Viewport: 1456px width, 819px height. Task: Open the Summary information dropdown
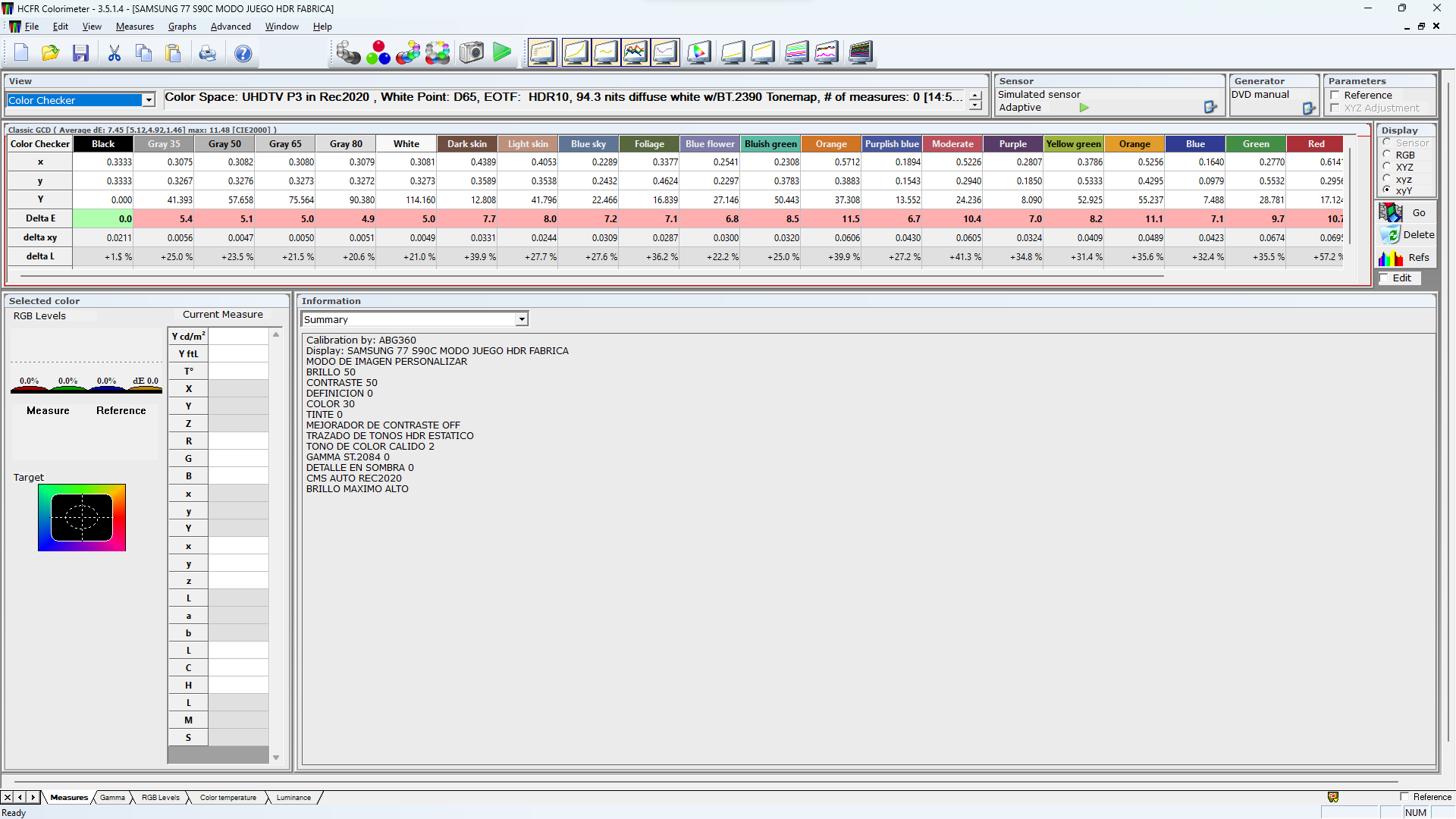(x=522, y=319)
